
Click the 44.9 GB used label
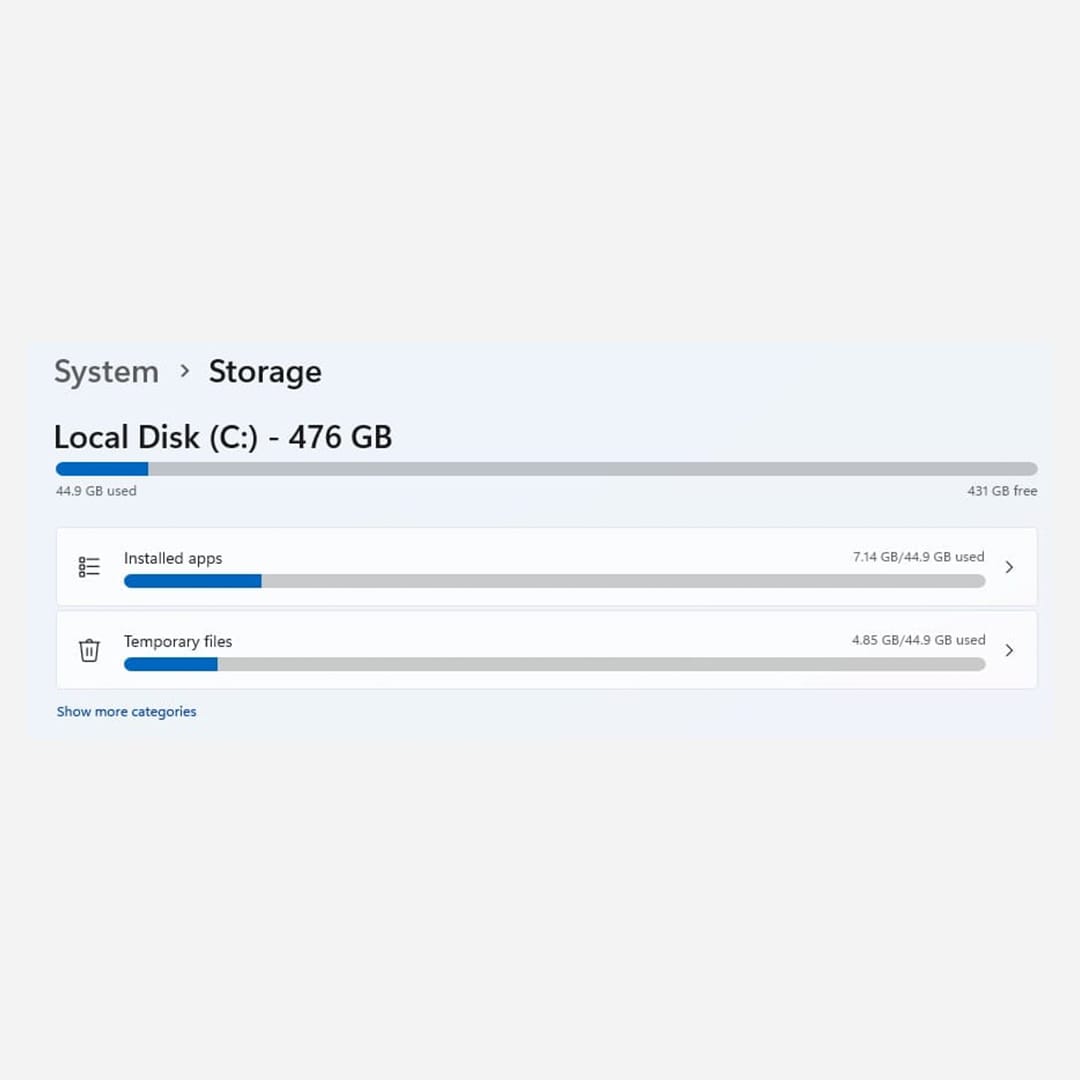pyautogui.click(x=96, y=491)
